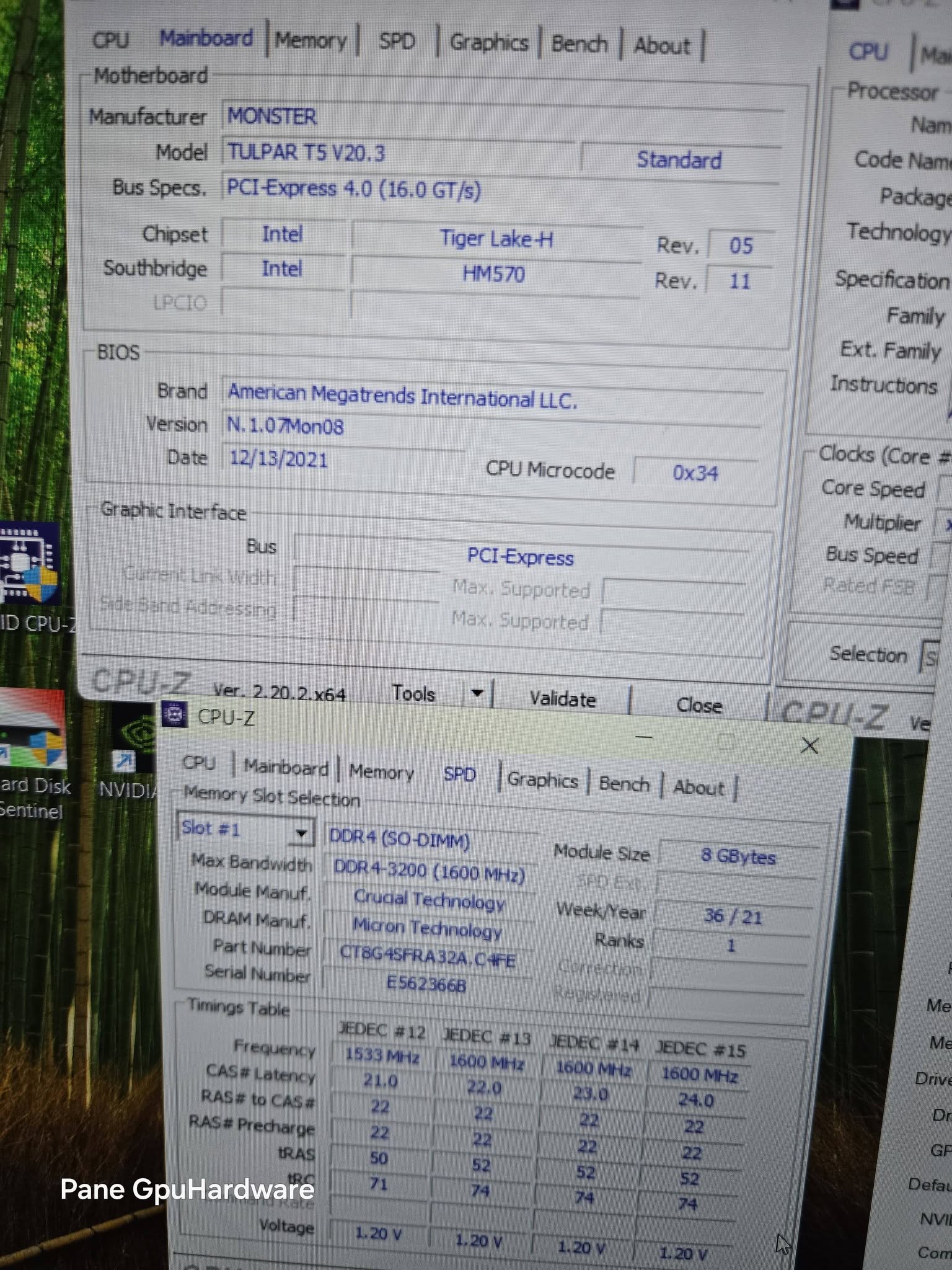
Task: Click the CAS# Latency value 24.0
Action: pyautogui.click(x=696, y=1101)
